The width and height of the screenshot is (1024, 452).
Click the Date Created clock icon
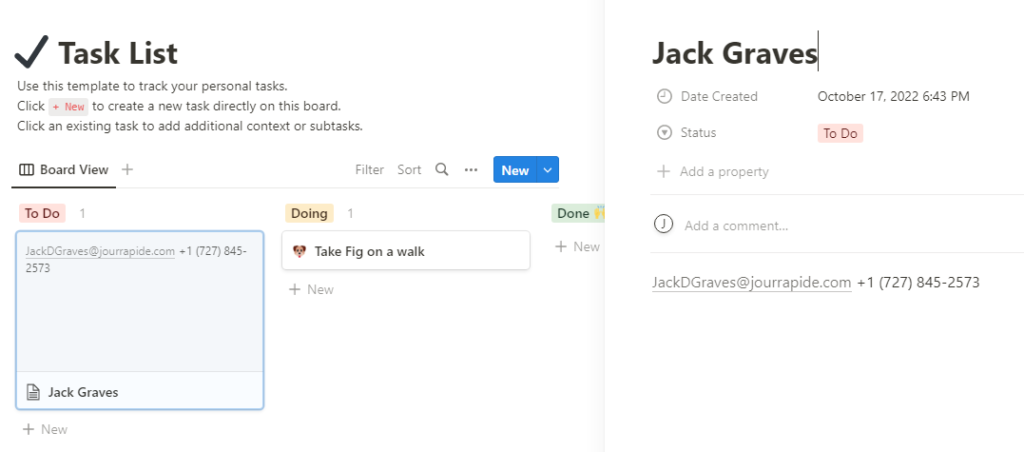point(664,97)
